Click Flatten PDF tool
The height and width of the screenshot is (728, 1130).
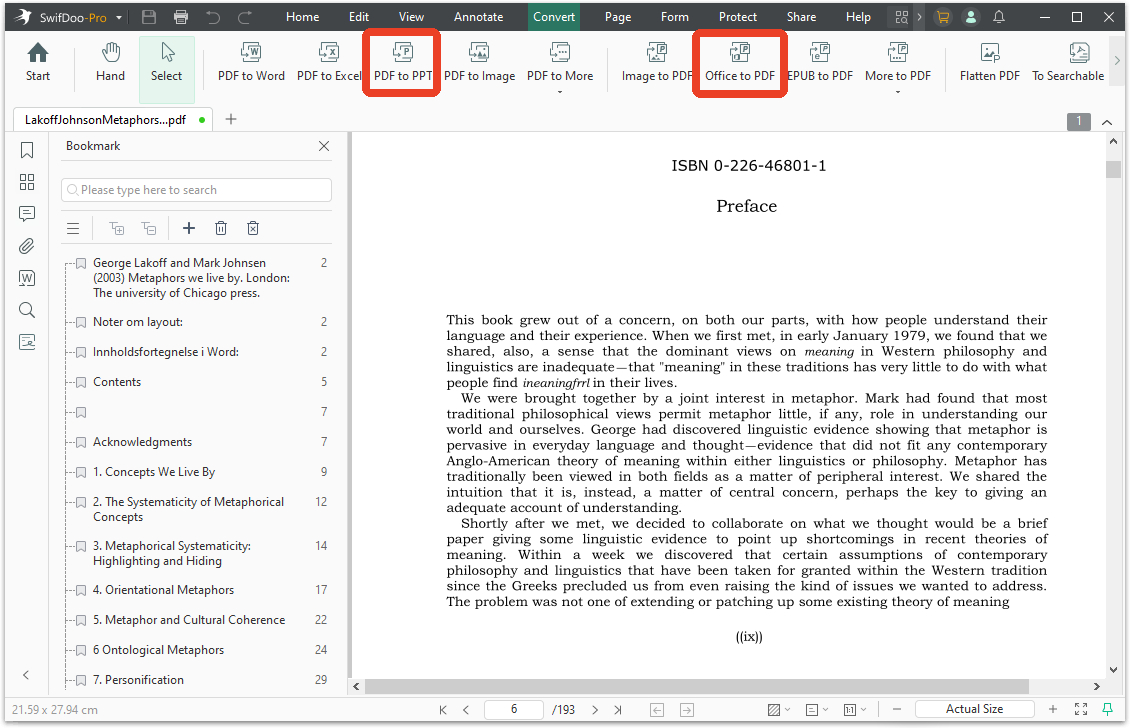(989, 63)
